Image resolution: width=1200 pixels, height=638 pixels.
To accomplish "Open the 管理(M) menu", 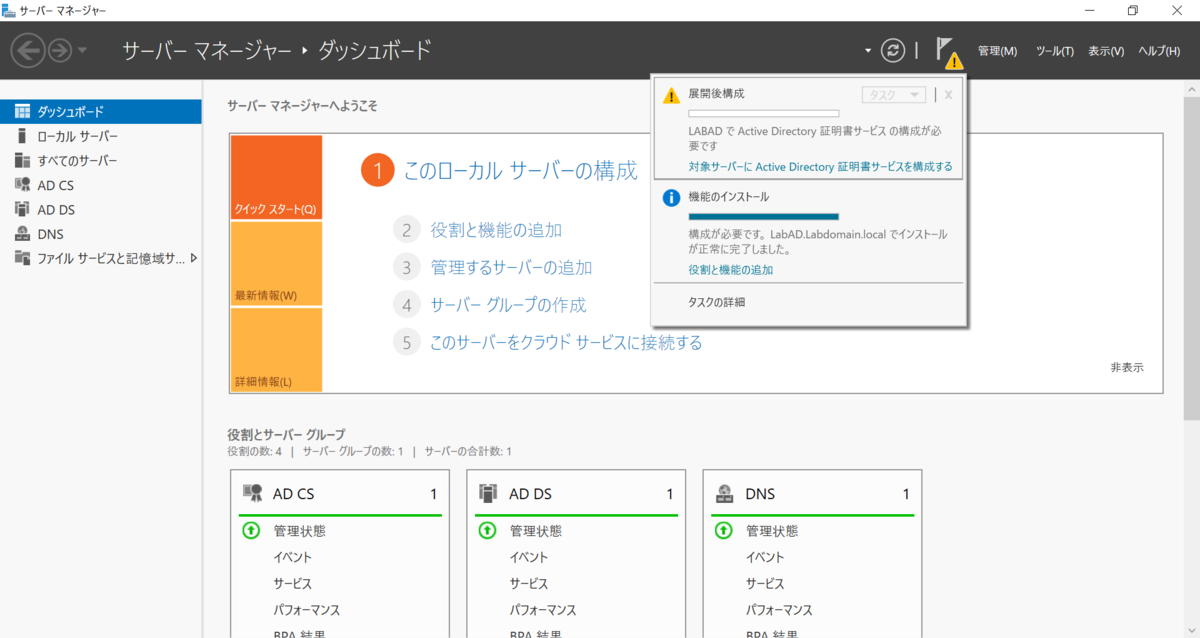I will point(997,51).
